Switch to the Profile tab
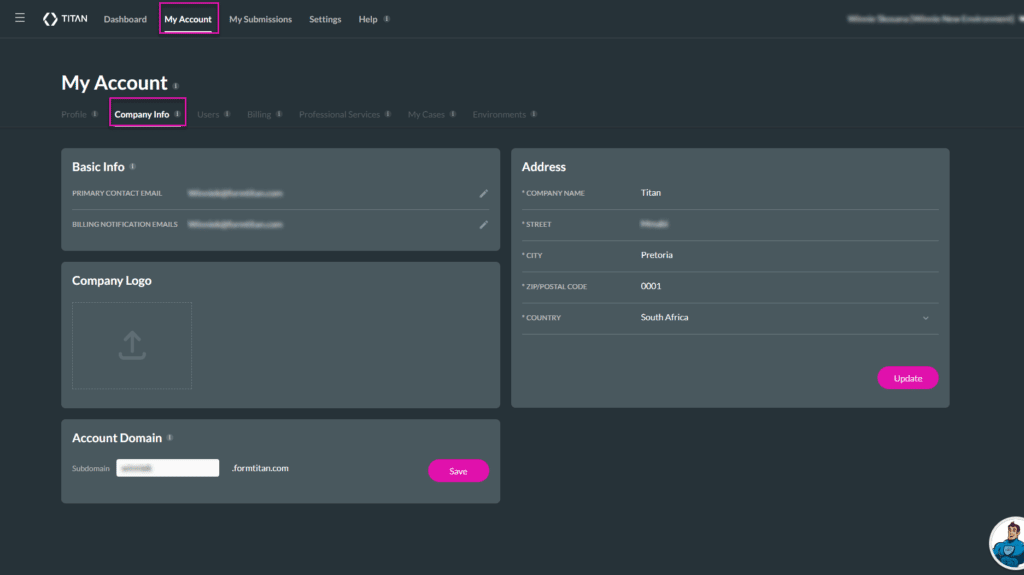The width and height of the screenshot is (1024, 575). tap(74, 114)
